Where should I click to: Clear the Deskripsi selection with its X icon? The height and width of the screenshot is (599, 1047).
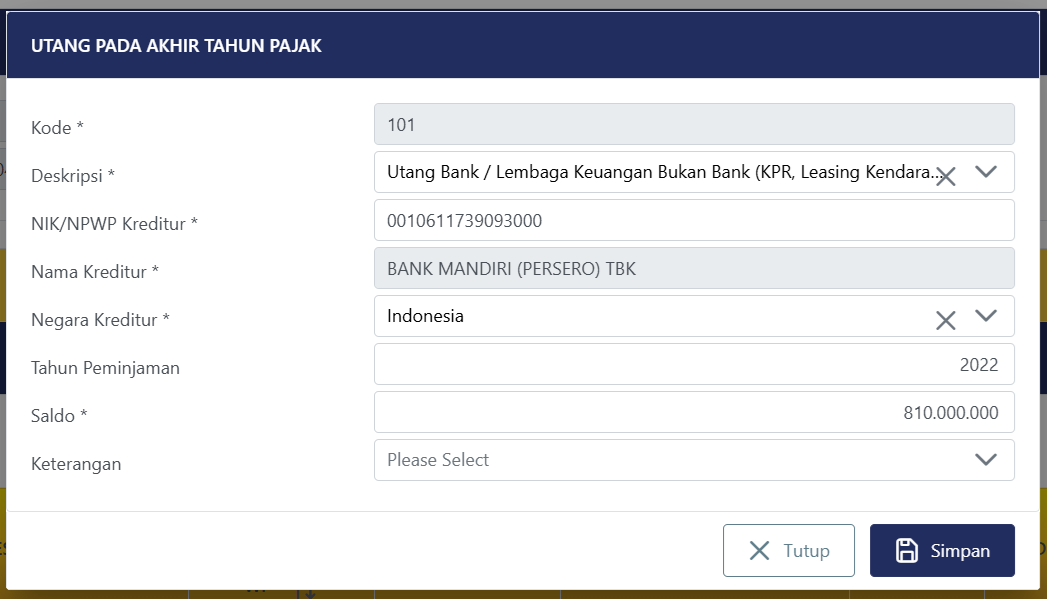pos(945,177)
